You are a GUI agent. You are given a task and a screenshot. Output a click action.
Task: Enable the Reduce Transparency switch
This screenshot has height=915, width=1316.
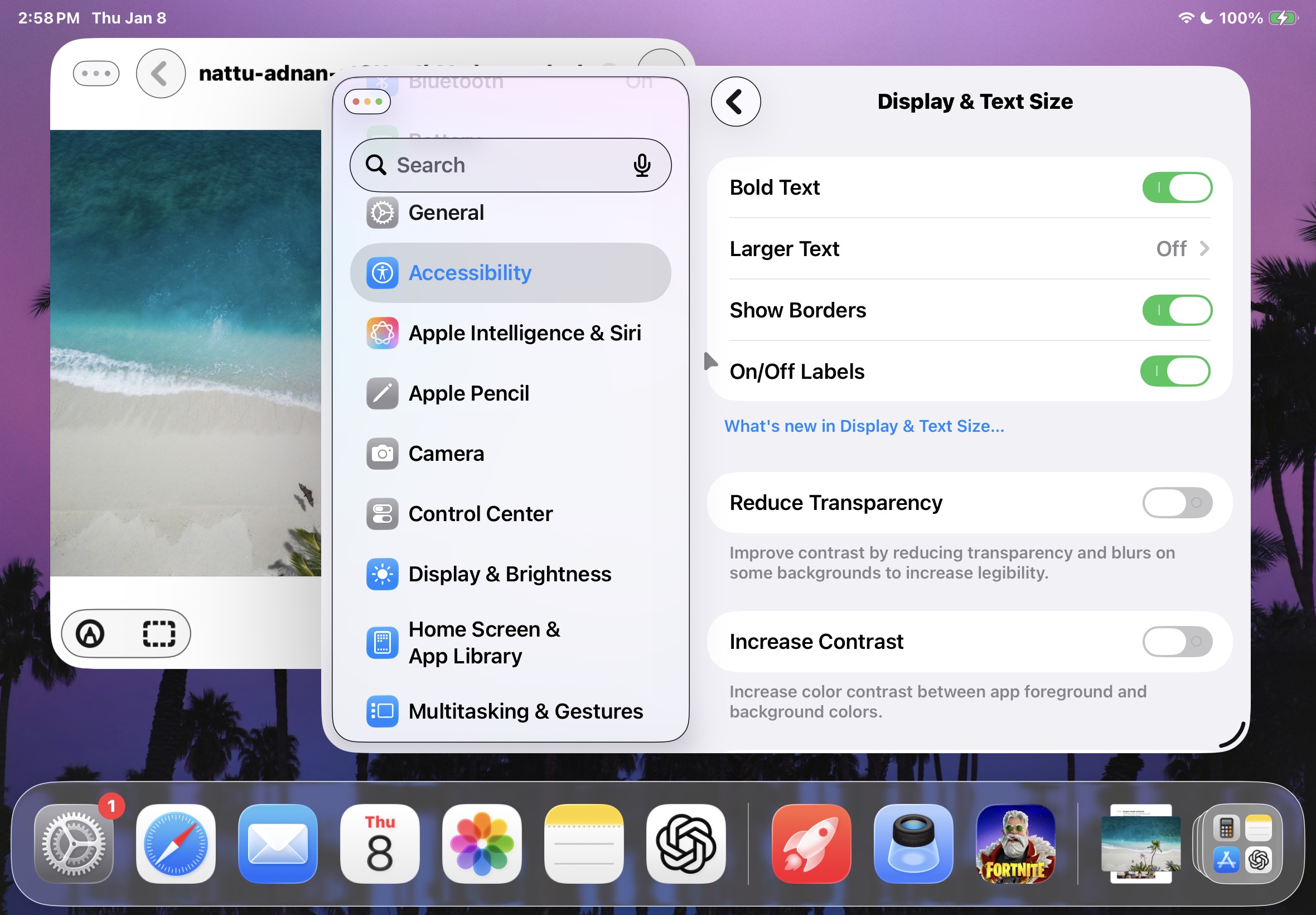tap(1176, 503)
